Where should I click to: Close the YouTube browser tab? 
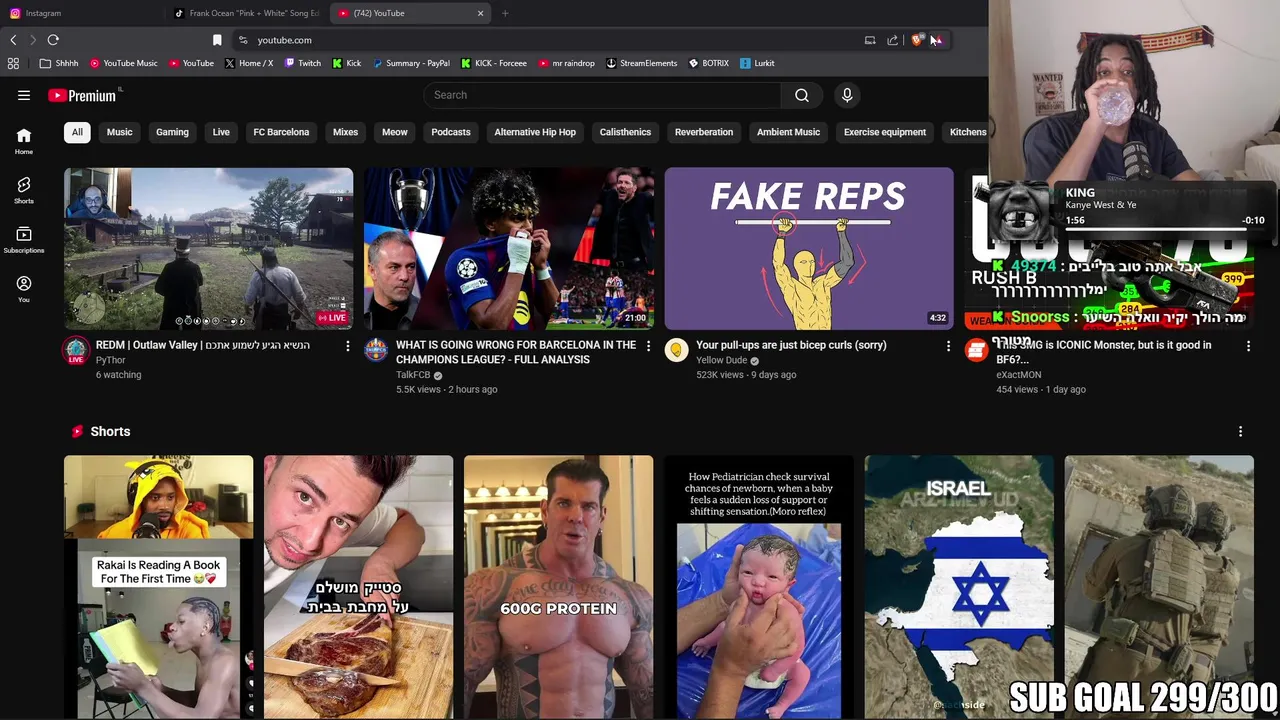[x=480, y=13]
